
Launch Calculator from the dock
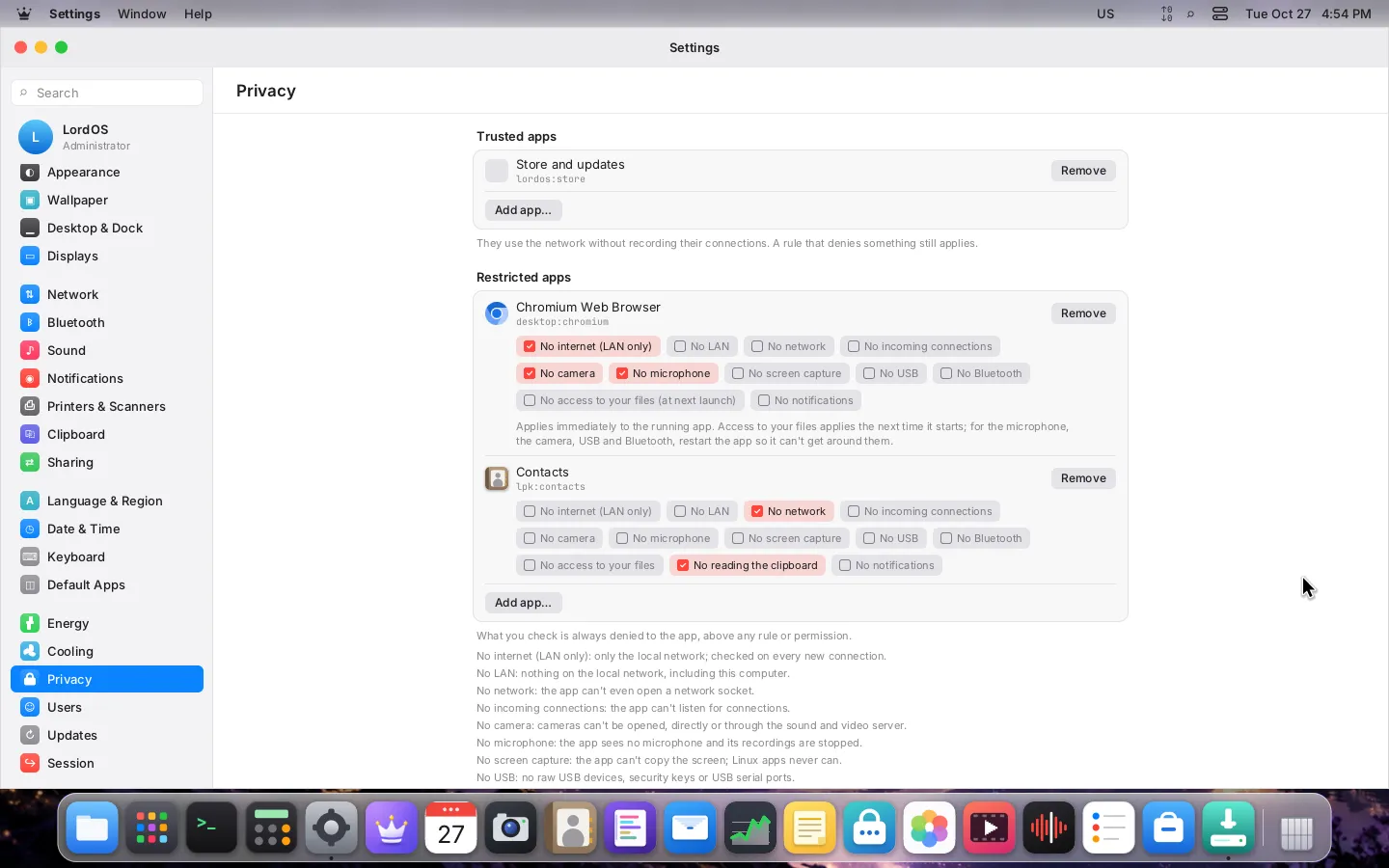pos(271,827)
